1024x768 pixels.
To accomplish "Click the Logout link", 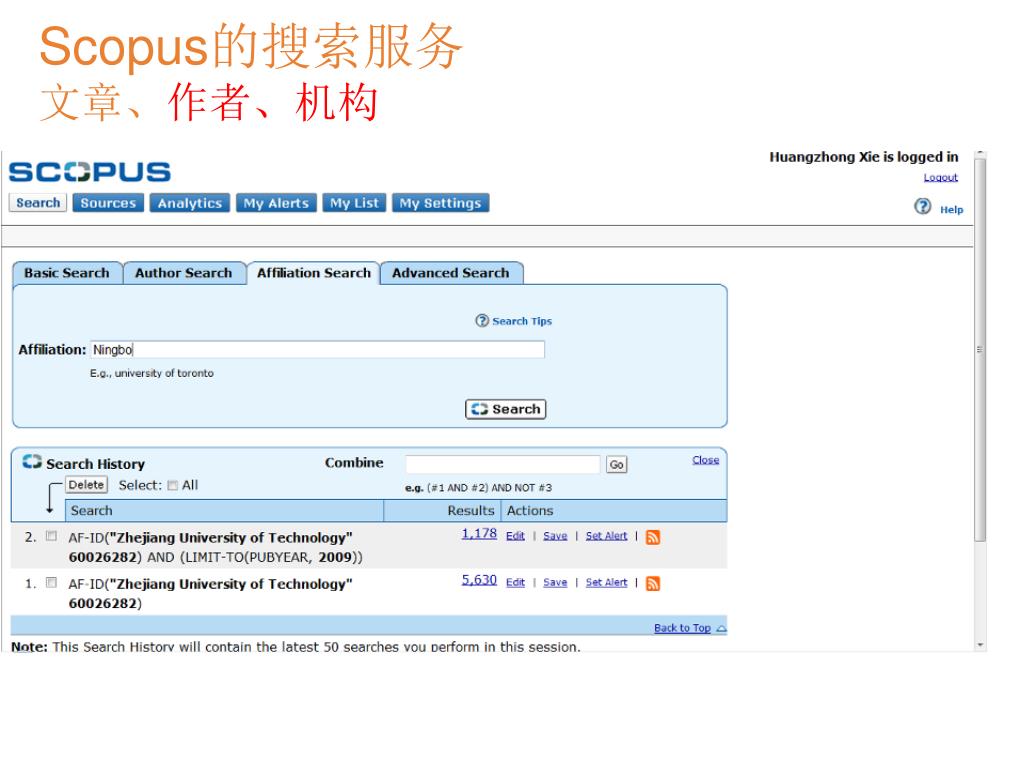I will coord(940,178).
